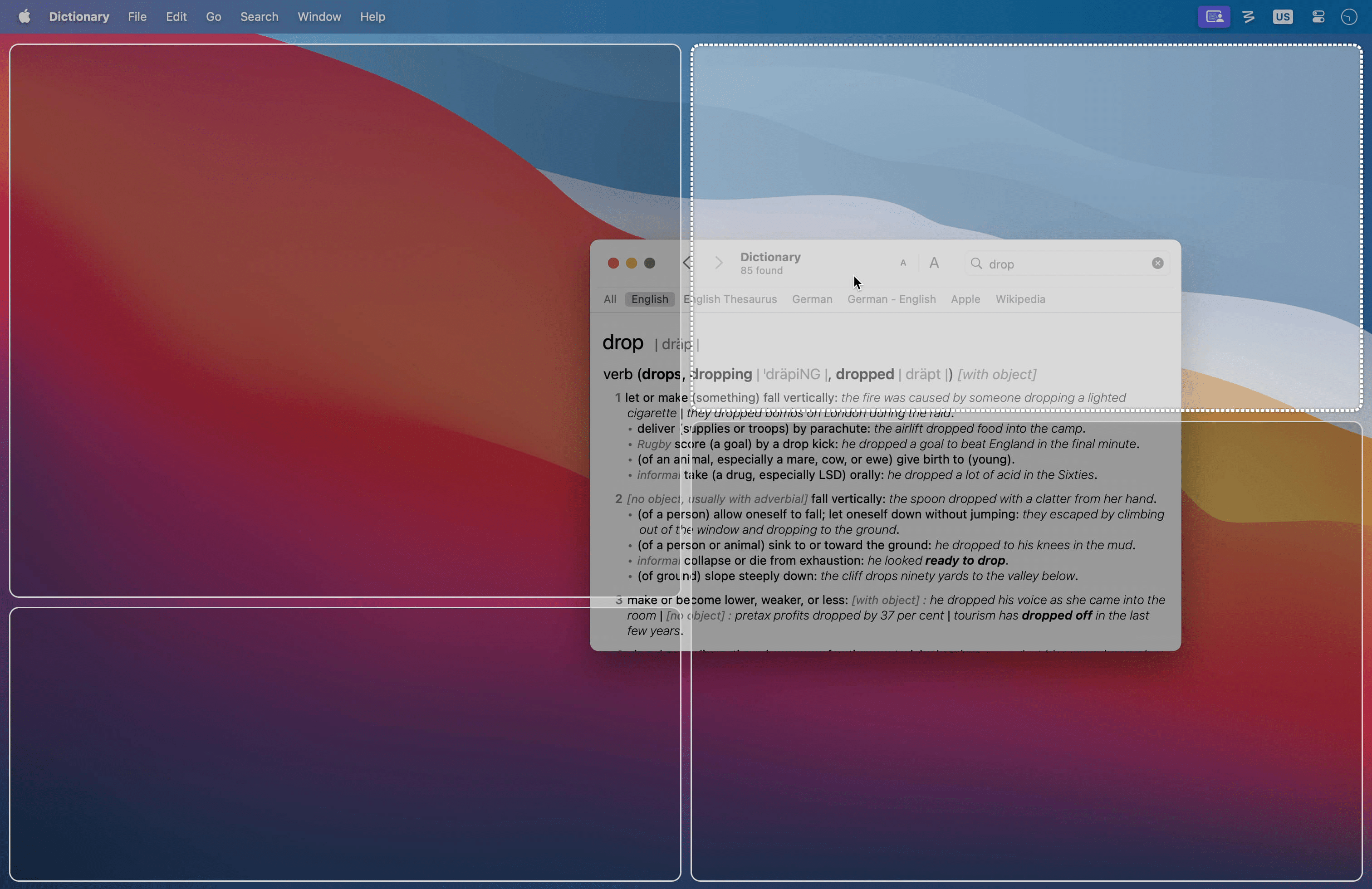Go forward in Dictionary history
The image size is (1372, 889).
[718, 264]
